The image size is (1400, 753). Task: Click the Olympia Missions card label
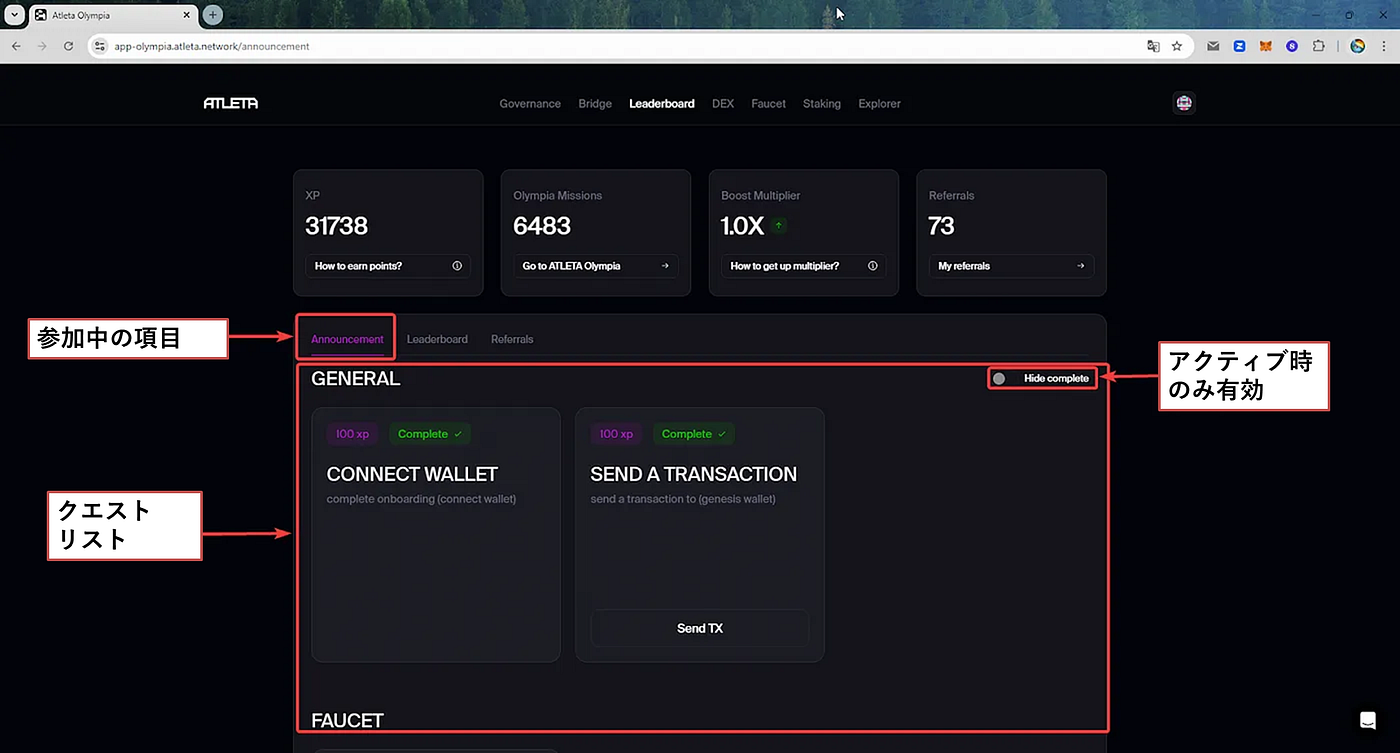pos(558,196)
